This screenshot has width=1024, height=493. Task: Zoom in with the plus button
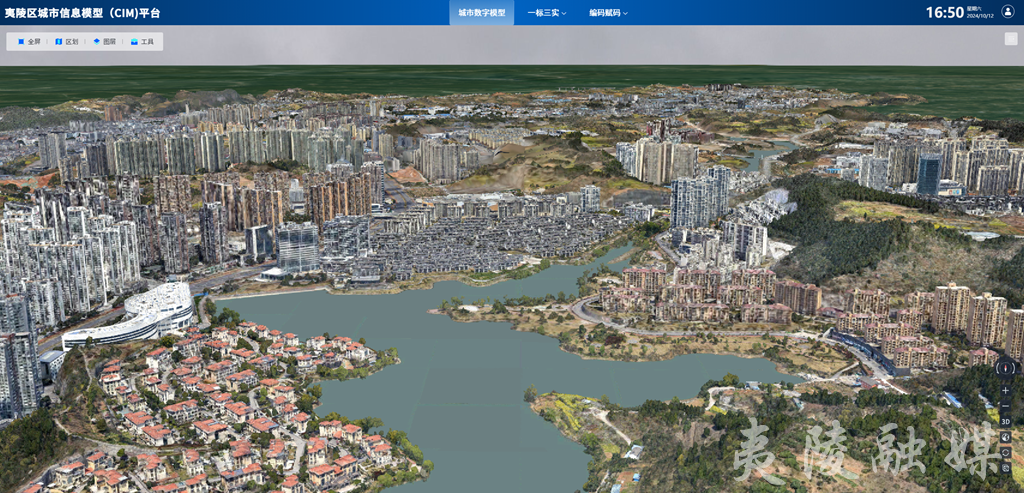[1005, 390]
